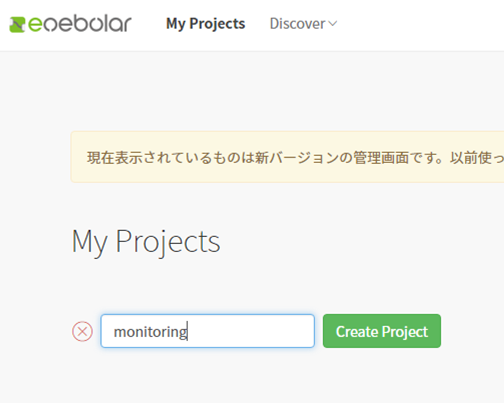Submit new project with green button
Image resolution: width=504 pixels, height=403 pixels.
point(382,331)
